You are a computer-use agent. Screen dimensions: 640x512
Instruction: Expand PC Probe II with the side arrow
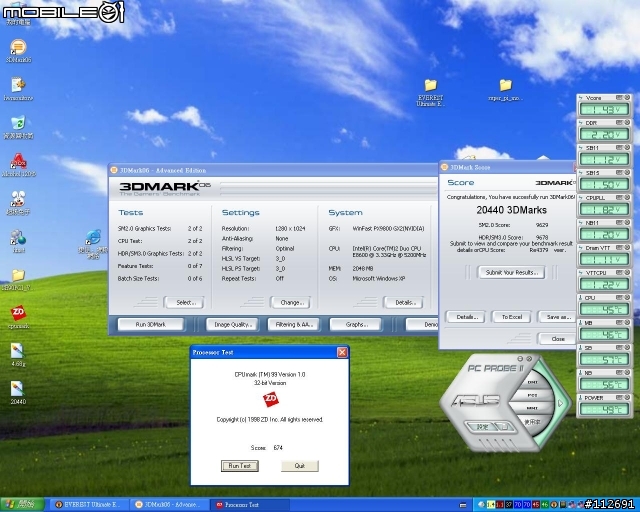click(x=560, y=403)
